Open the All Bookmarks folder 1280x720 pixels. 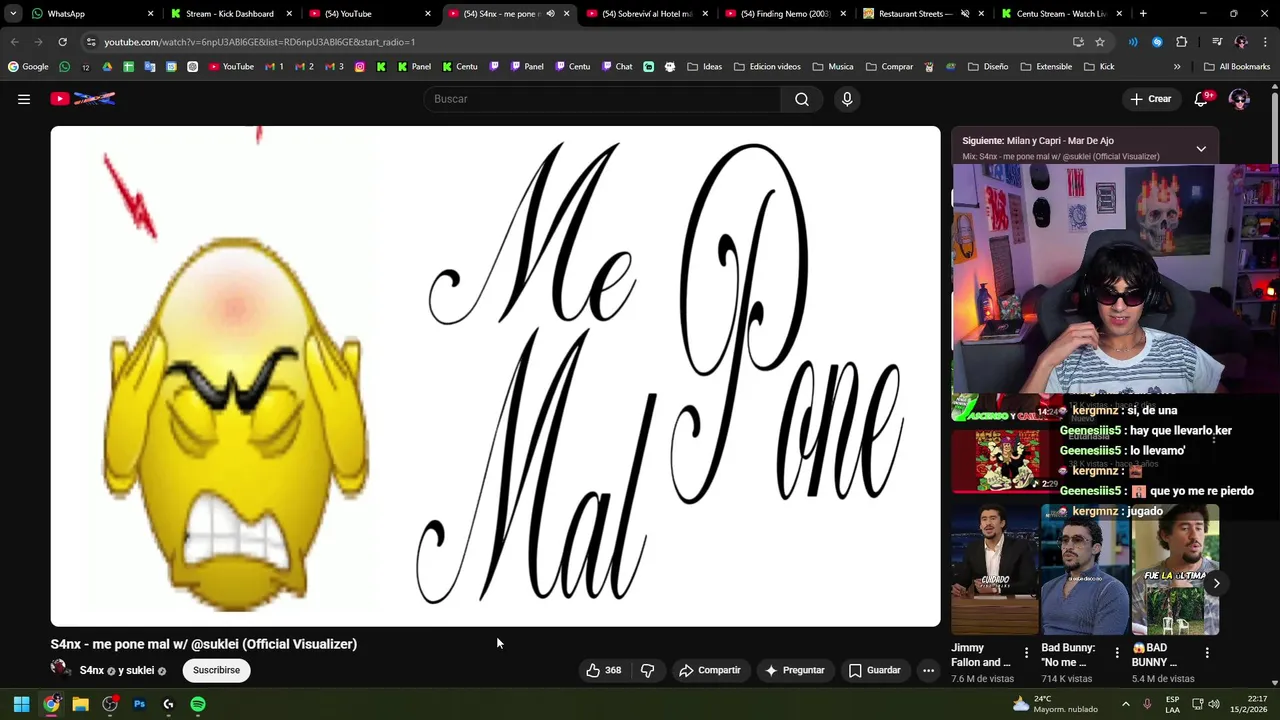1237,67
